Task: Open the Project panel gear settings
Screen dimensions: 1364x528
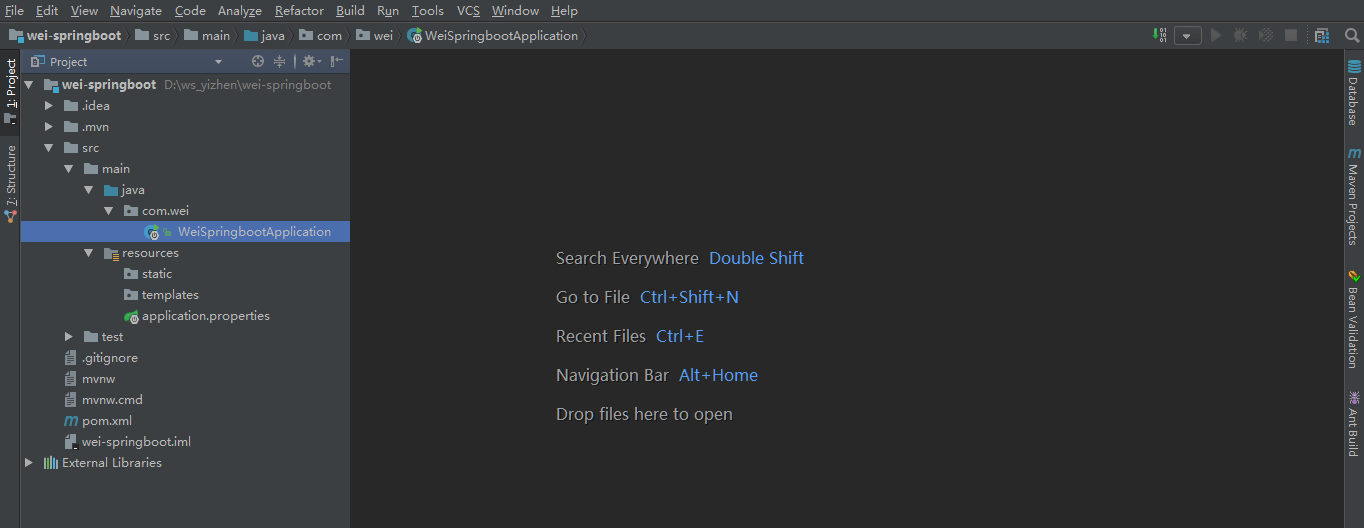Action: click(x=311, y=61)
